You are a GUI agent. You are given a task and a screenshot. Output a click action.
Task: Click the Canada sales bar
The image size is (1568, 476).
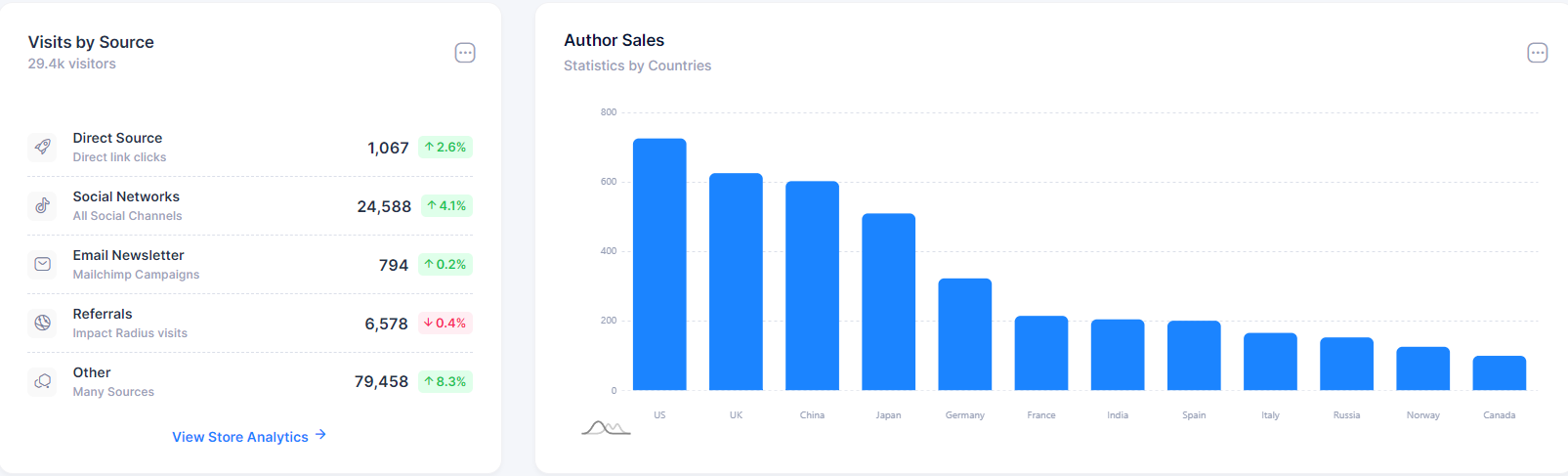tap(1500, 372)
